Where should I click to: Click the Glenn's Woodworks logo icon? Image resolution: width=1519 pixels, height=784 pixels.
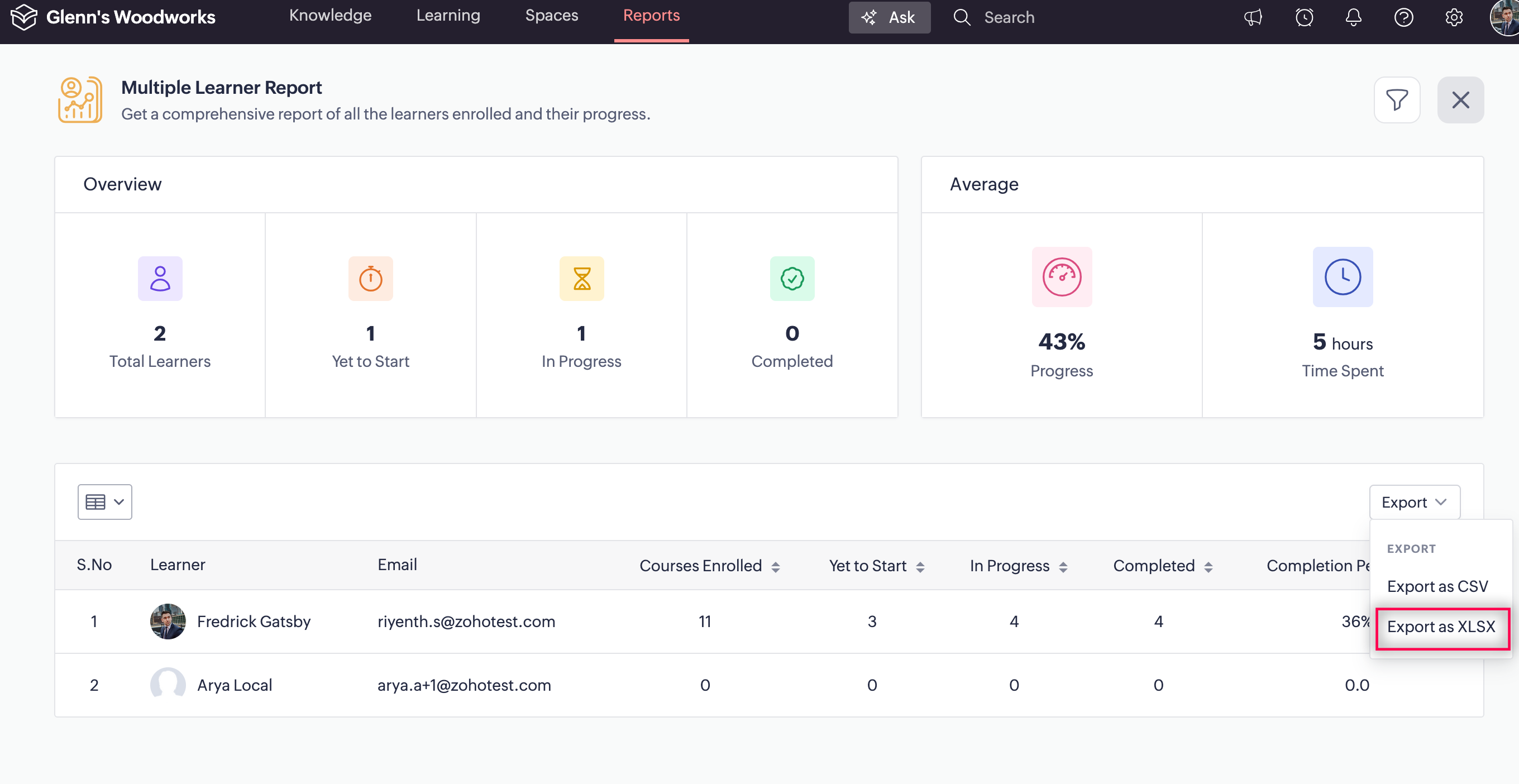click(23, 17)
